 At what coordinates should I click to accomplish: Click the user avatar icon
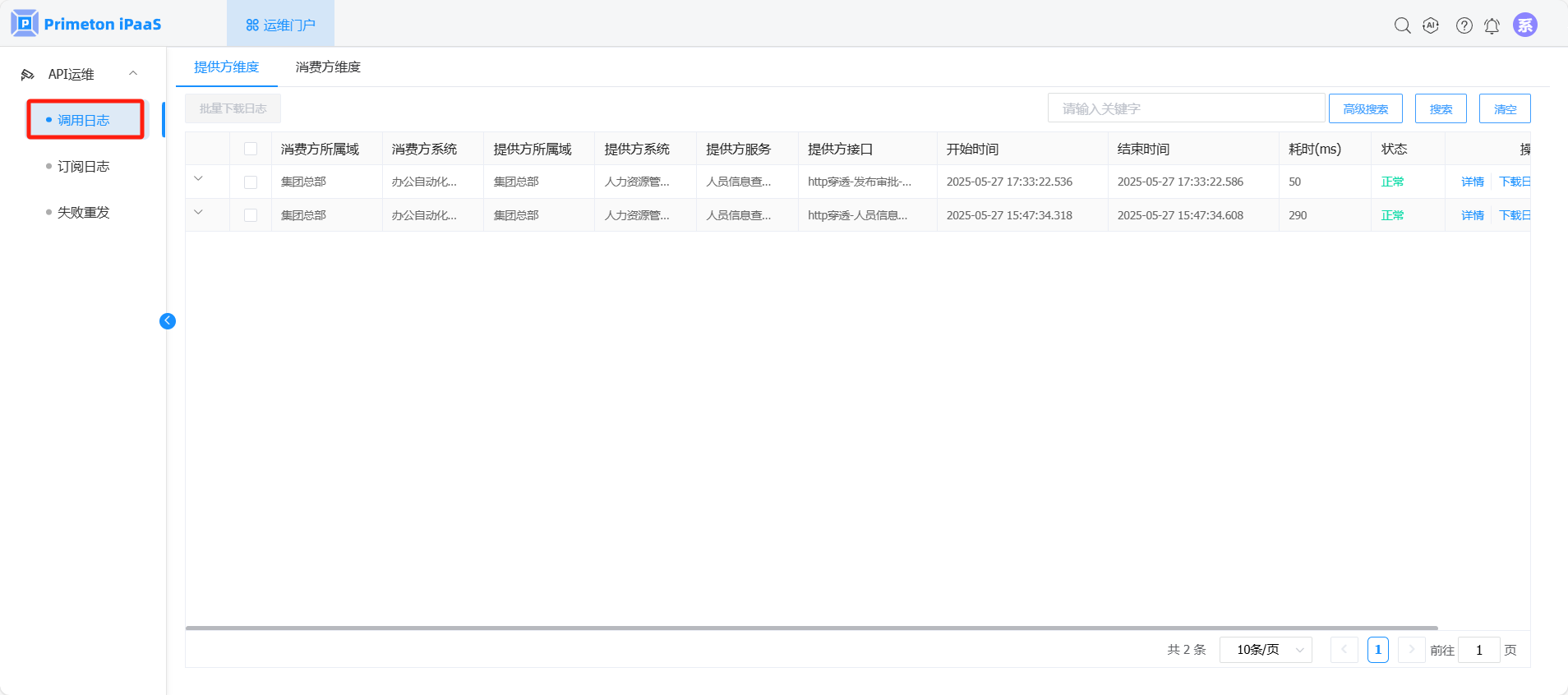point(1524,25)
